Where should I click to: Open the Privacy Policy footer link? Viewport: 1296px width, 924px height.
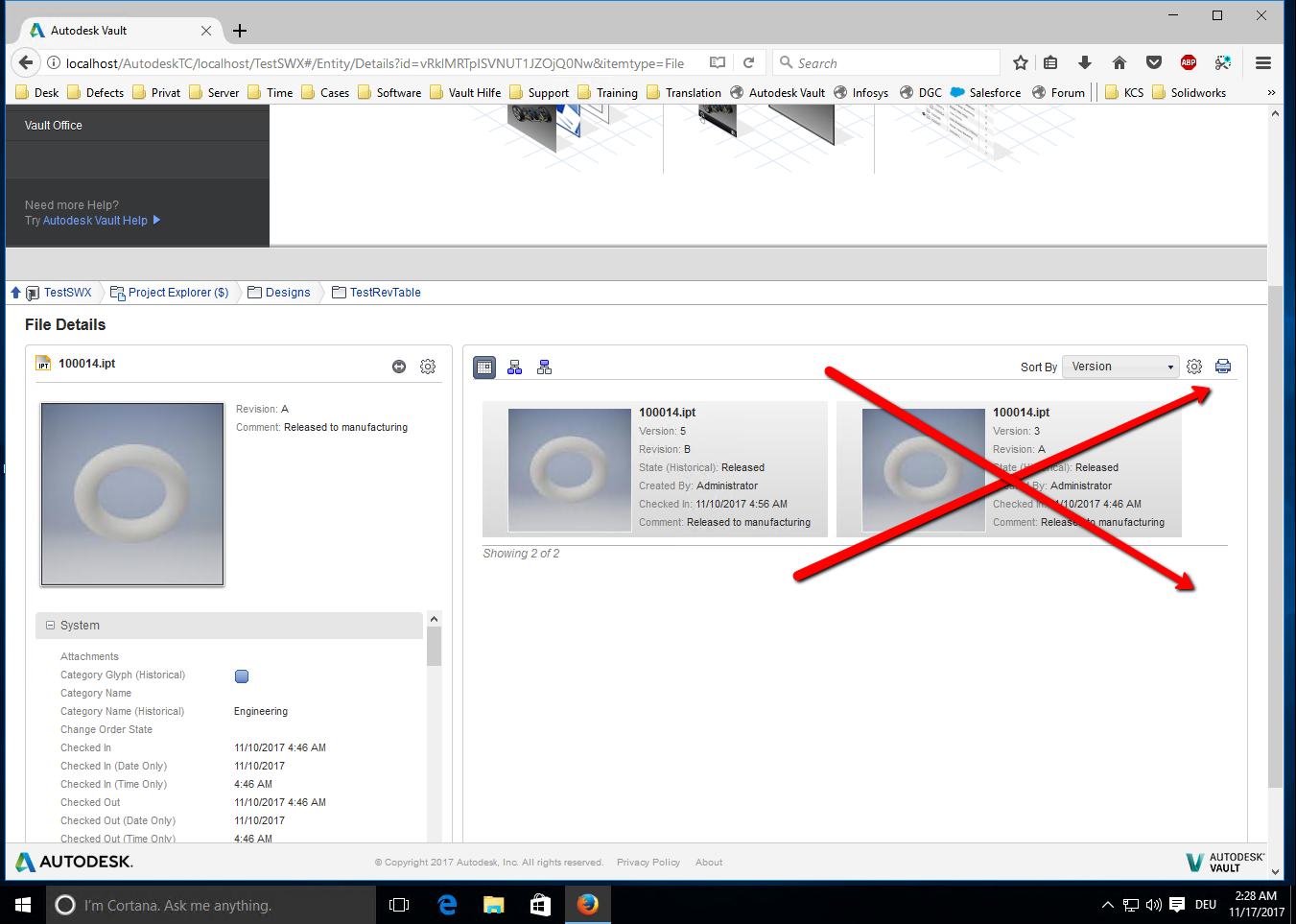(x=648, y=863)
